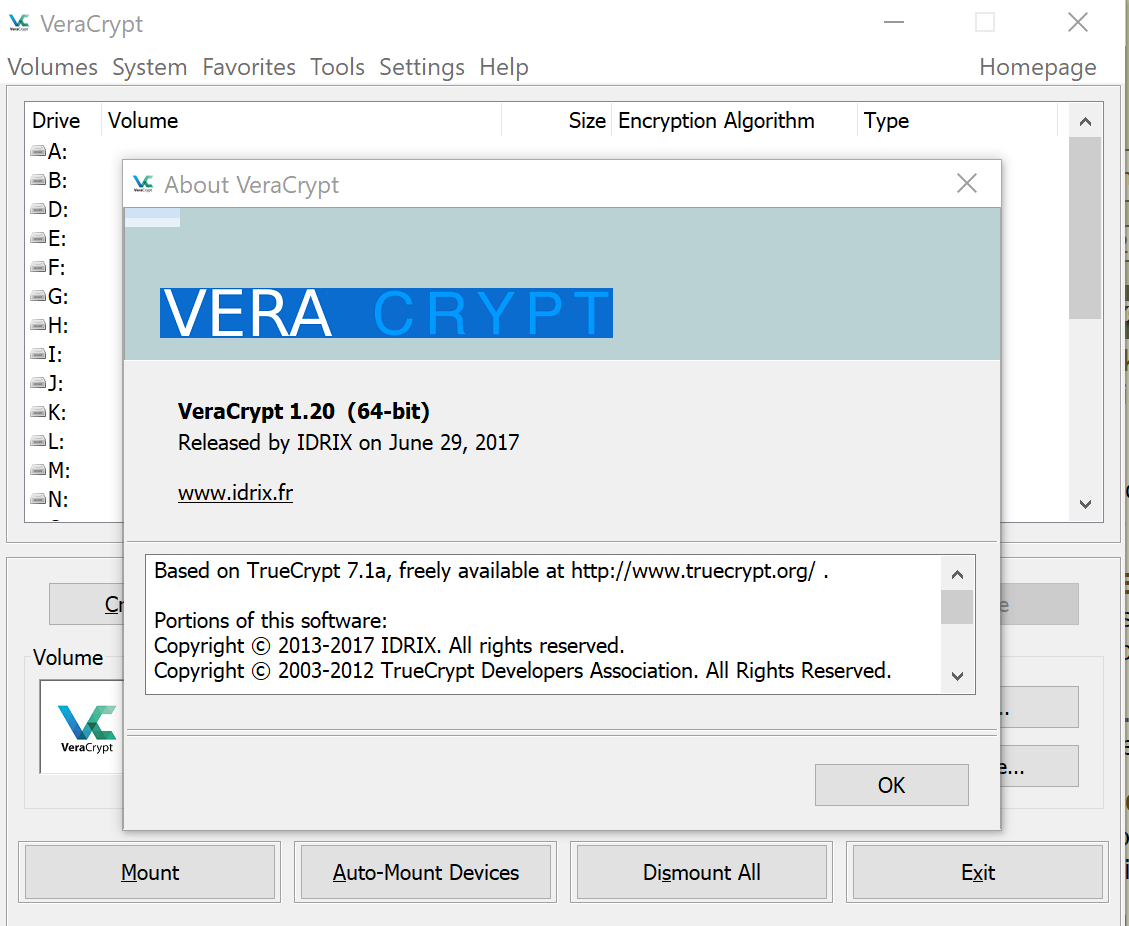Select drive E: icon
The image size is (1129, 926).
[38, 238]
